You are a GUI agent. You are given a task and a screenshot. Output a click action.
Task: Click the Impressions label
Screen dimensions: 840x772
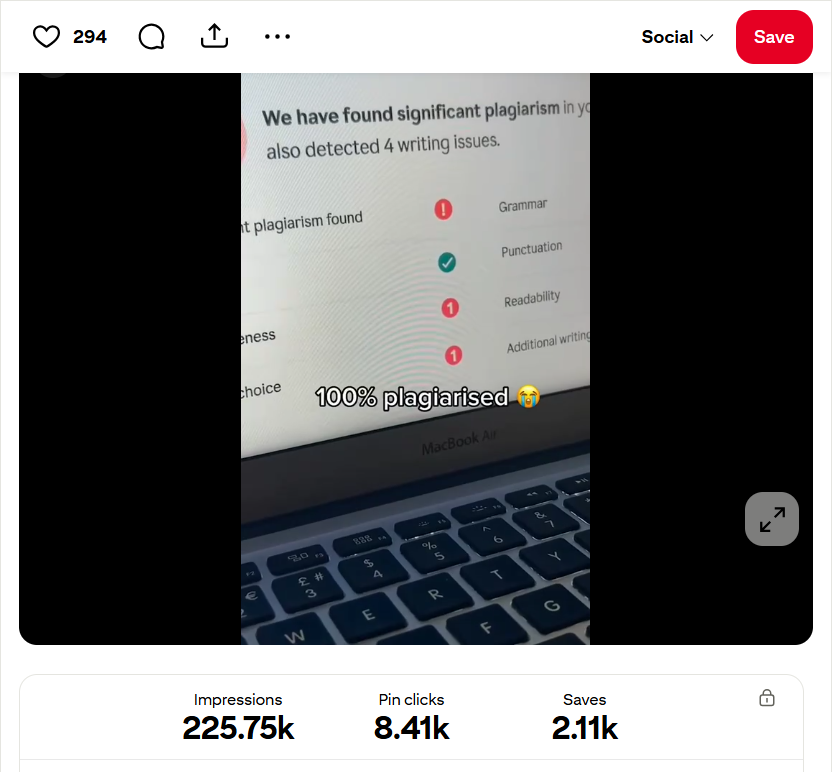(x=238, y=700)
